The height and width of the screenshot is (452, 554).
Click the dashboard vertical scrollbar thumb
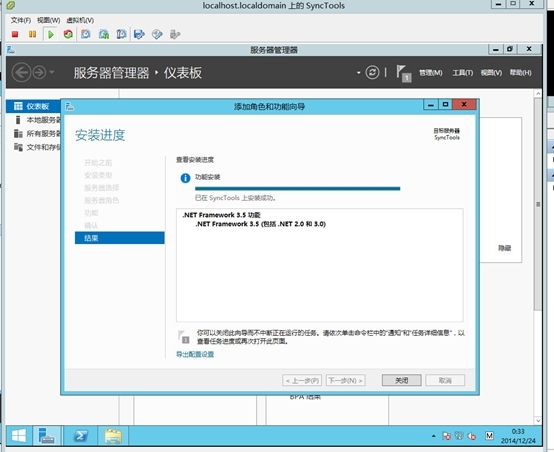[x=538, y=204]
